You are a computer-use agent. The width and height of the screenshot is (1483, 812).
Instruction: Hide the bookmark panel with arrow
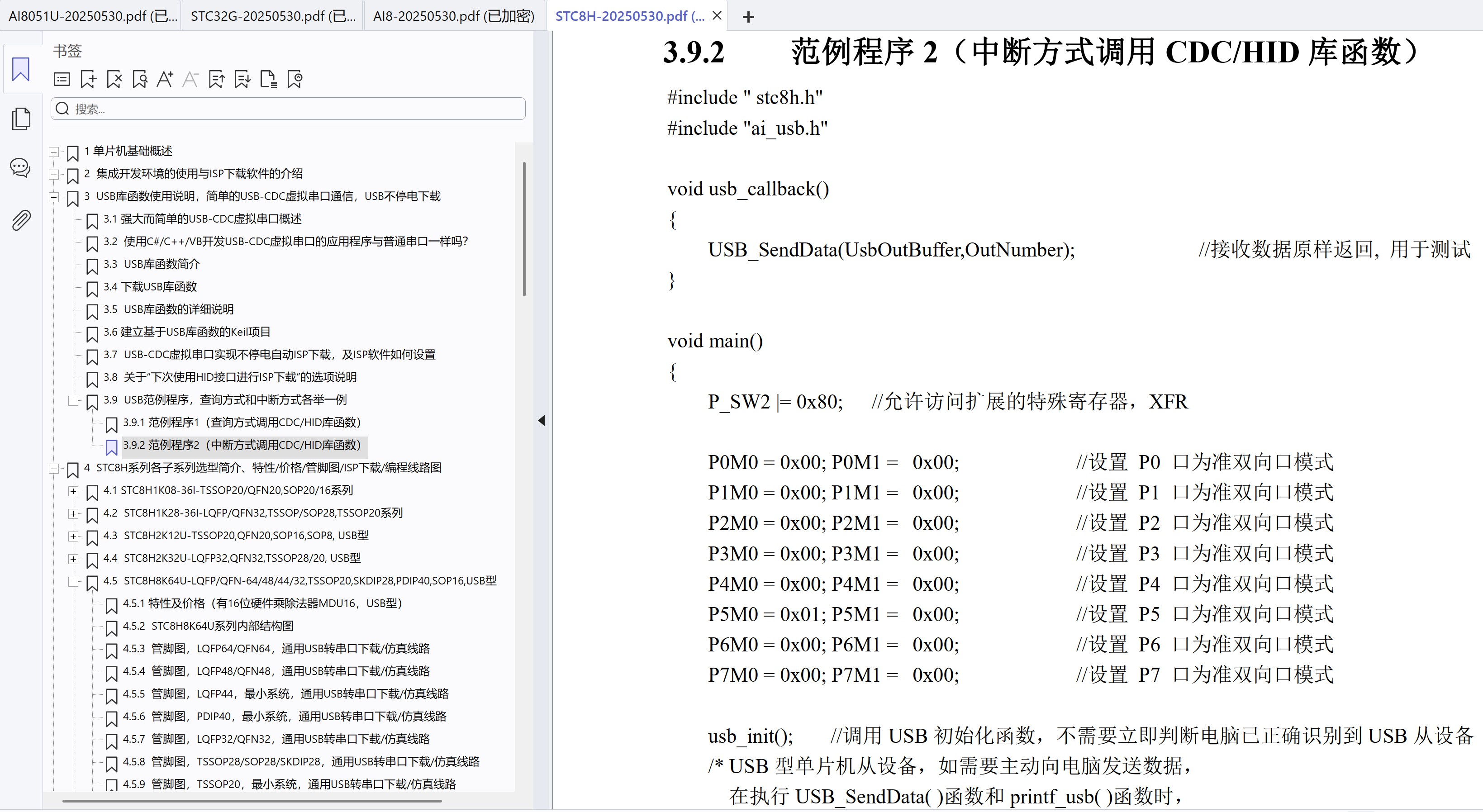pos(542,421)
